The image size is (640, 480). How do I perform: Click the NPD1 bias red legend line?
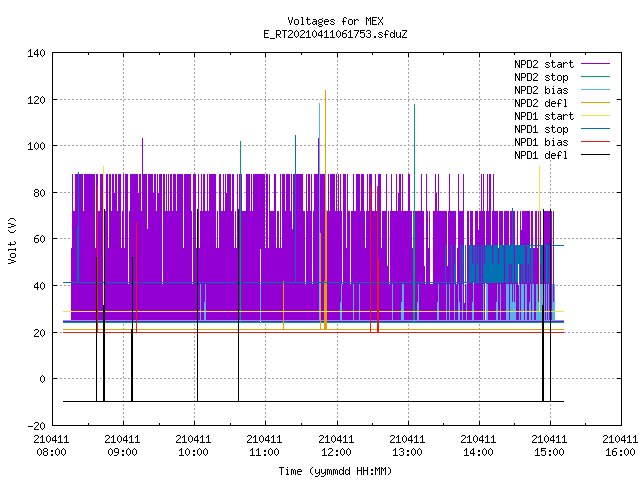595,142
